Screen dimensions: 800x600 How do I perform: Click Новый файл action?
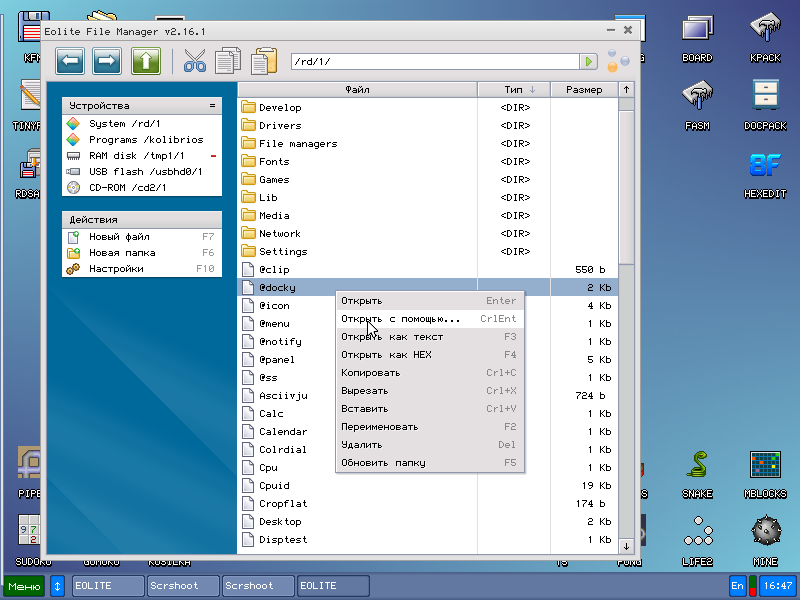point(142,237)
